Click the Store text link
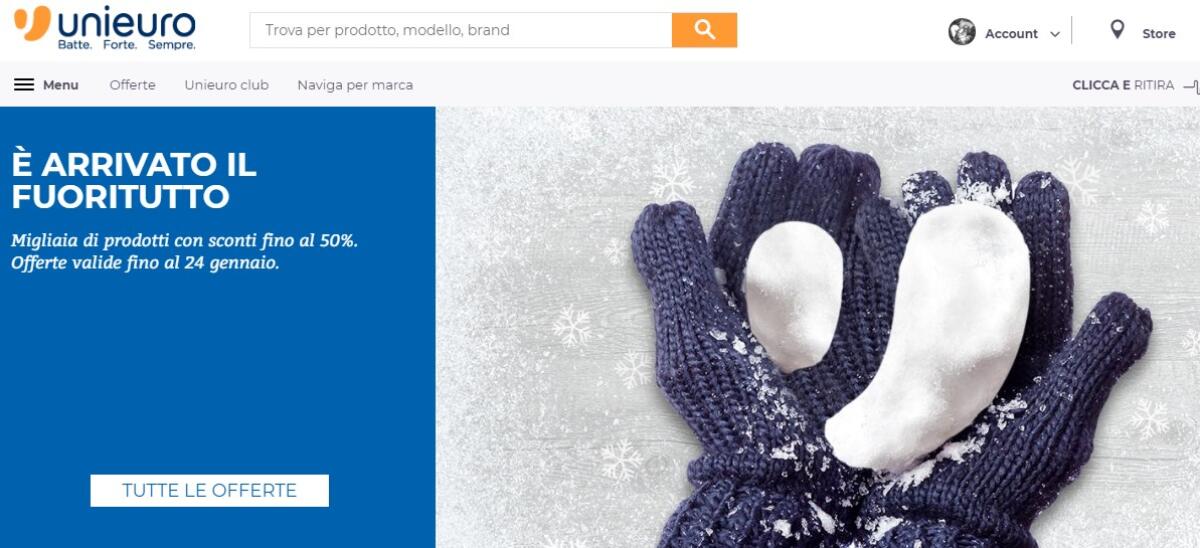 tap(1159, 34)
